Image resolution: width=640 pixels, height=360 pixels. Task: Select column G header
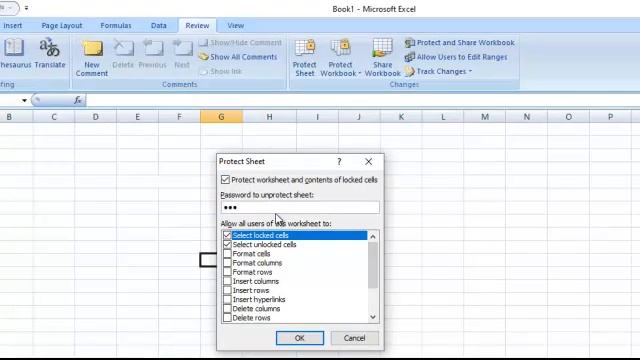(x=221, y=117)
